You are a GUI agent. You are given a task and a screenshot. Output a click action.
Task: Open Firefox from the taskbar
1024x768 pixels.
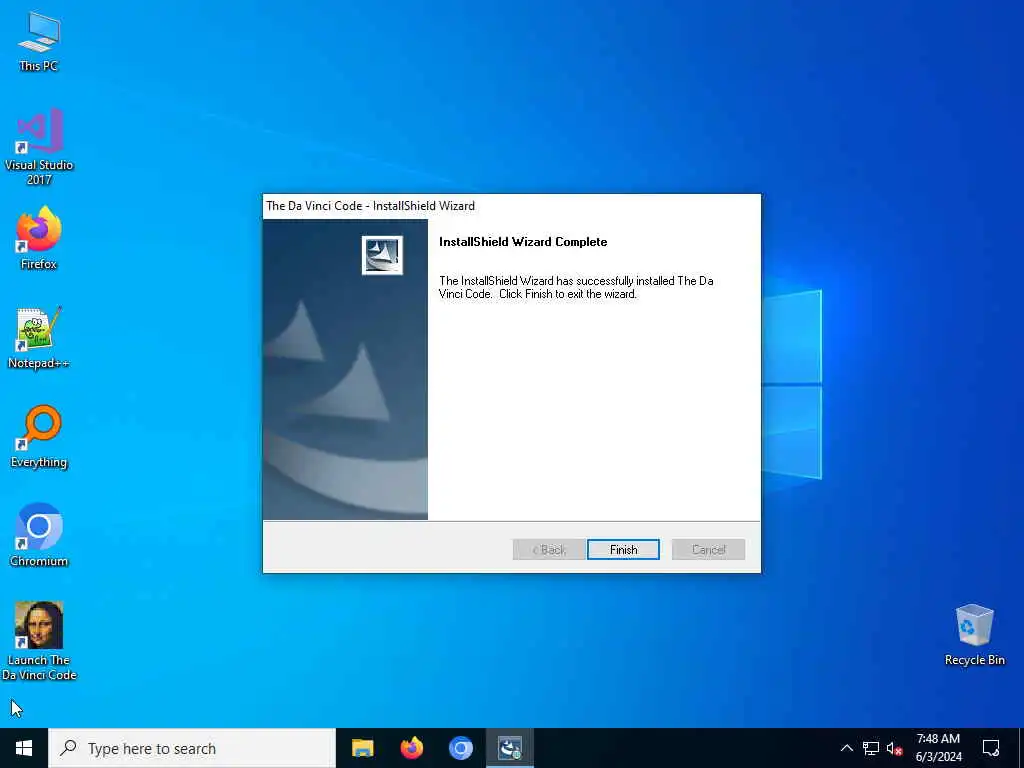coord(411,748)
